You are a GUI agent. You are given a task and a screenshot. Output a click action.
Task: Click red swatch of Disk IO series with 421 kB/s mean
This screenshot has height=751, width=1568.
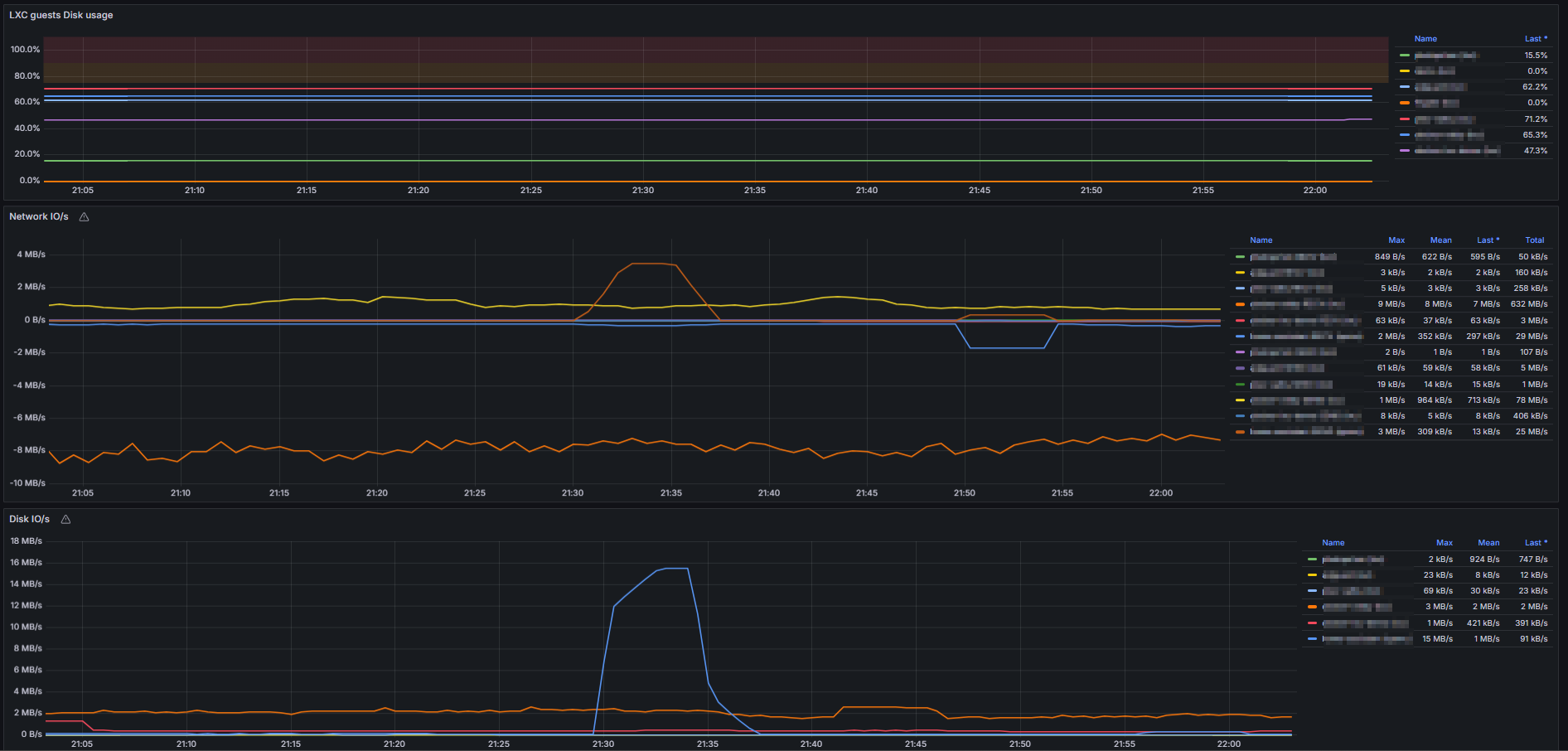coord(1312,623)
